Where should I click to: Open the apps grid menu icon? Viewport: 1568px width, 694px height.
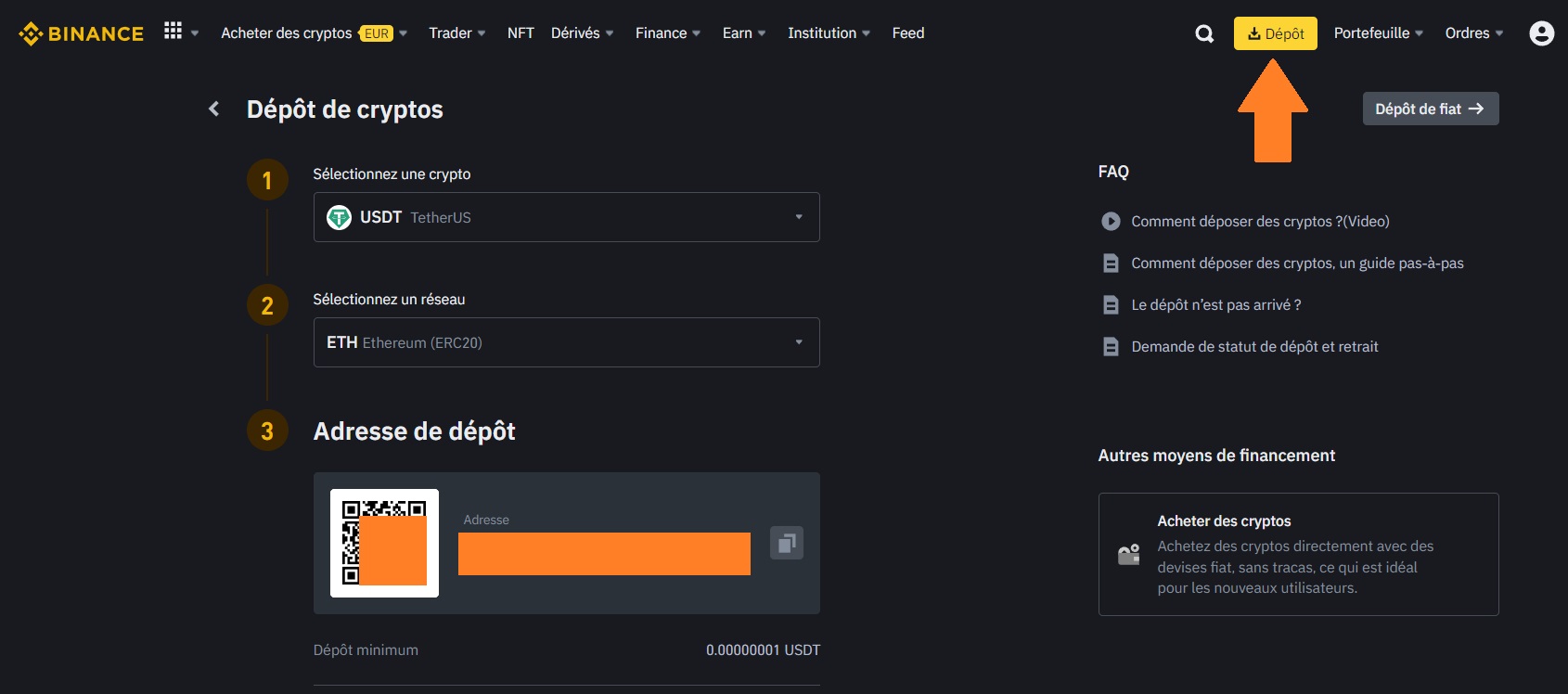(x=173, y=31)
